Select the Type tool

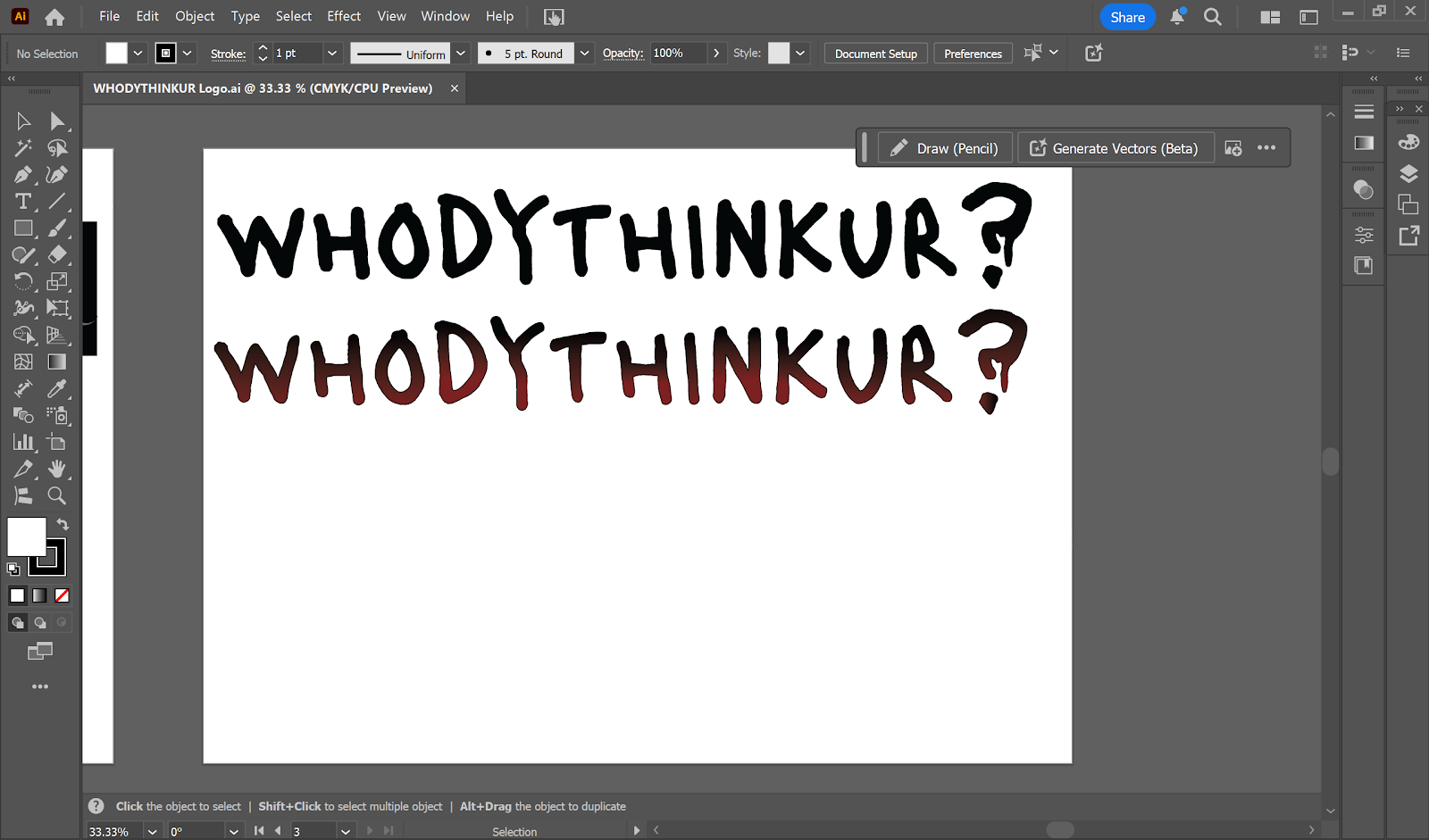tap(23, 202)
